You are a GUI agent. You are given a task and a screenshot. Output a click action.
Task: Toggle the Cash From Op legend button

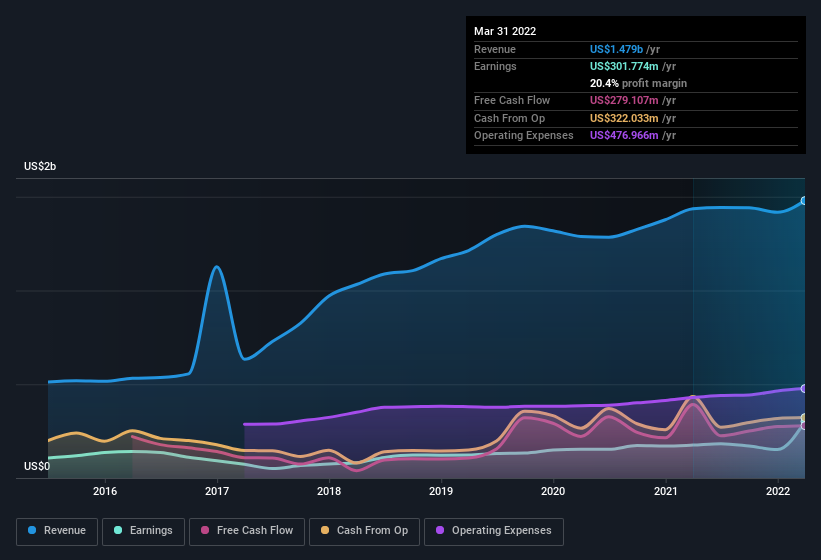(x=364, y=531)
